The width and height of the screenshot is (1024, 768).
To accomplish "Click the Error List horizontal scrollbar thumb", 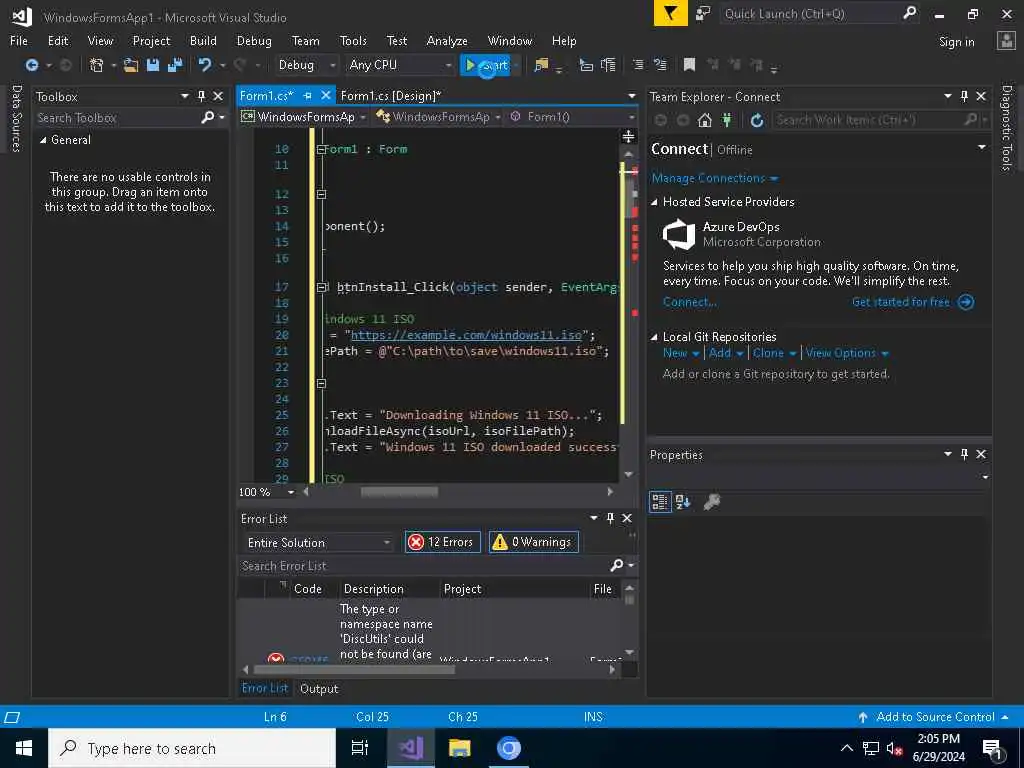I will (x=354, y=669).
